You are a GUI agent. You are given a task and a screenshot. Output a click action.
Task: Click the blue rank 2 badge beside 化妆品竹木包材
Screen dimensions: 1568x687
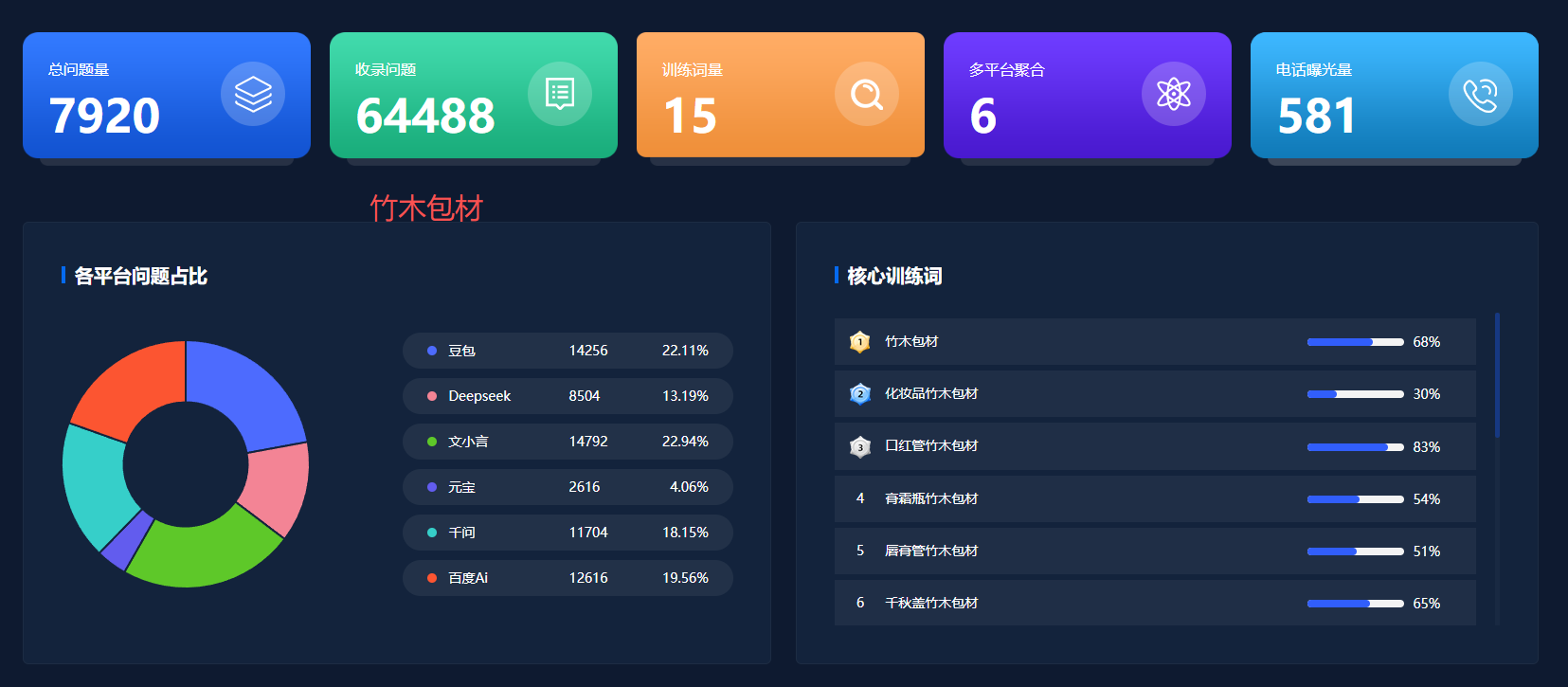click(859, 394)
